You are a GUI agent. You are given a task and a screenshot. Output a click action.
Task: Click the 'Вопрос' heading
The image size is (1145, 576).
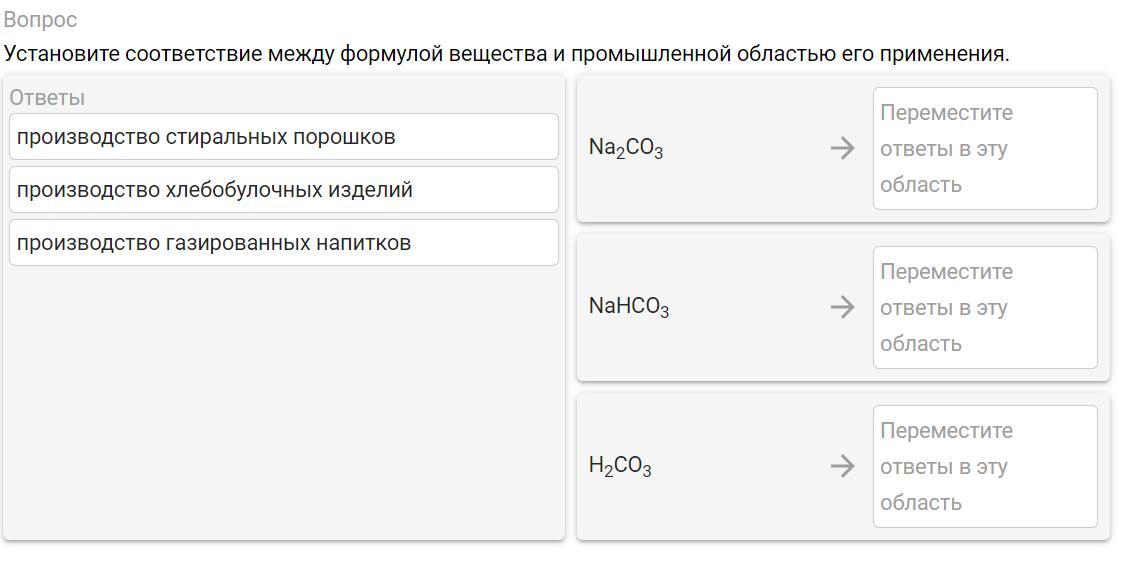pos(40,20)
